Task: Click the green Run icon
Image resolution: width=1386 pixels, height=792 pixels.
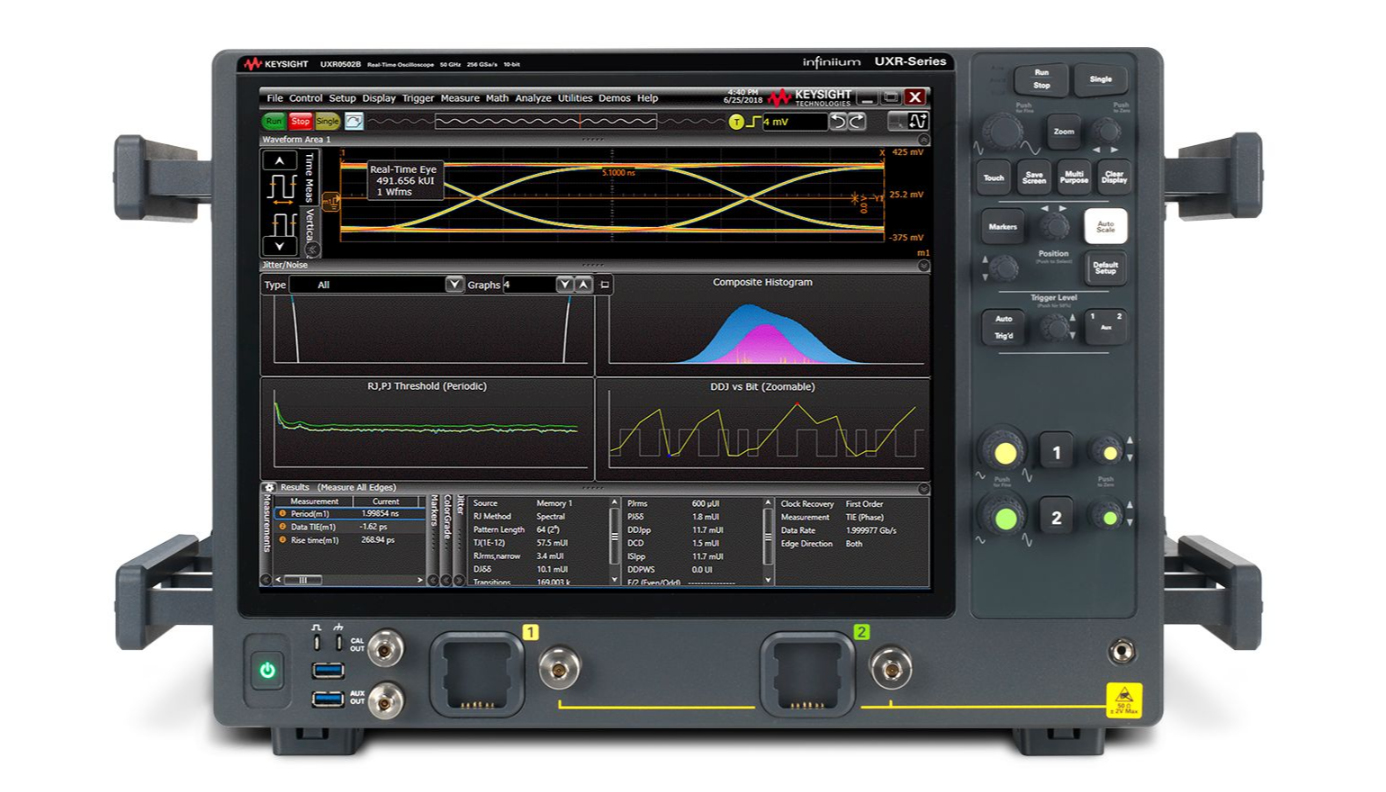Action: [x=273, y=119]
